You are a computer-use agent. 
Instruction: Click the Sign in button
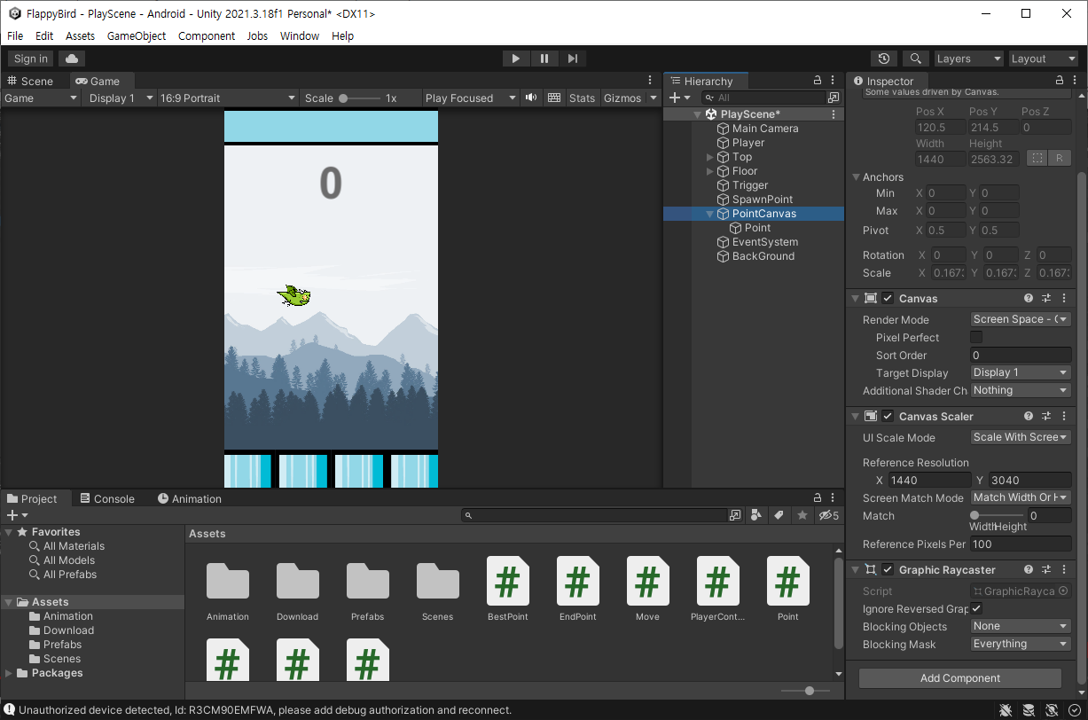pyautogui.click(x=31, y=59)
